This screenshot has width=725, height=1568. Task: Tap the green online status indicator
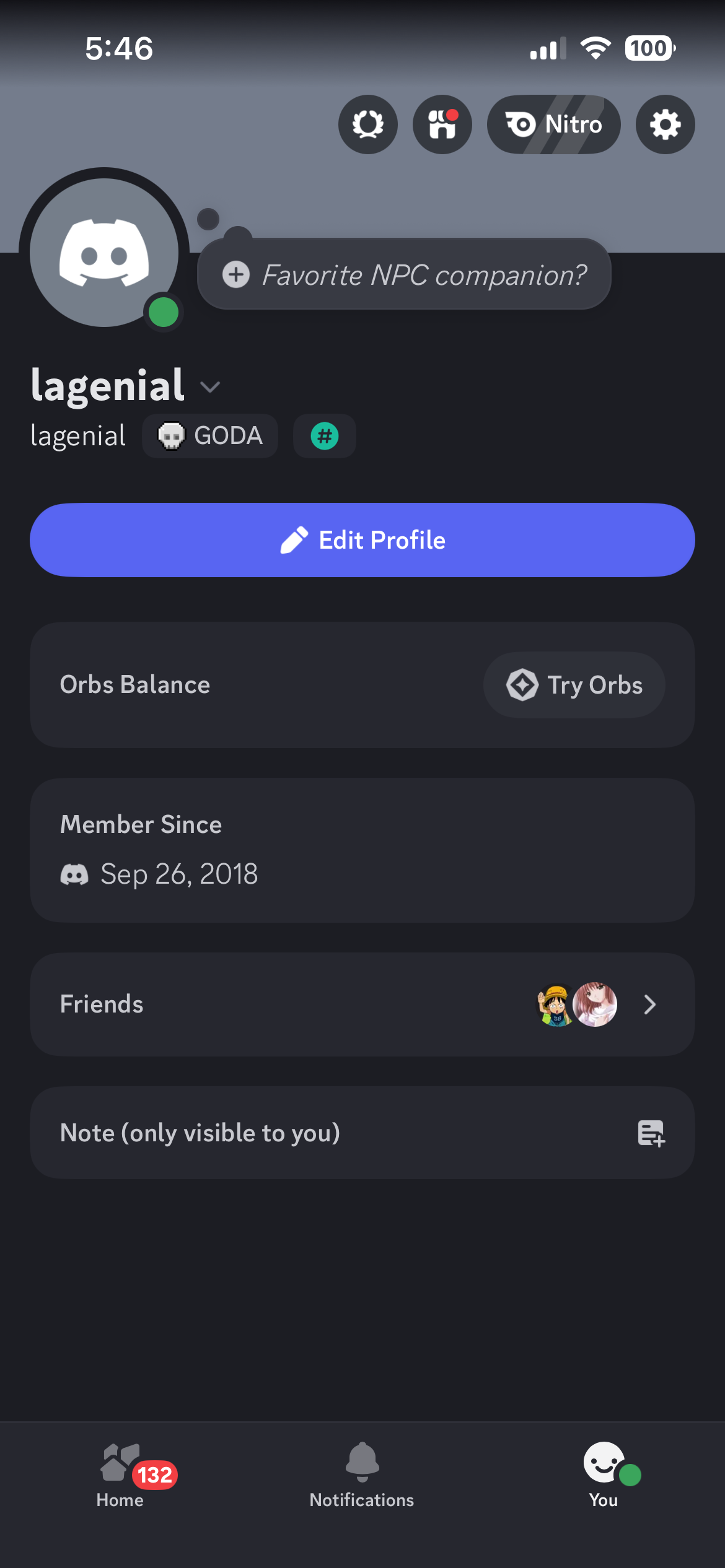coord(164,312)
